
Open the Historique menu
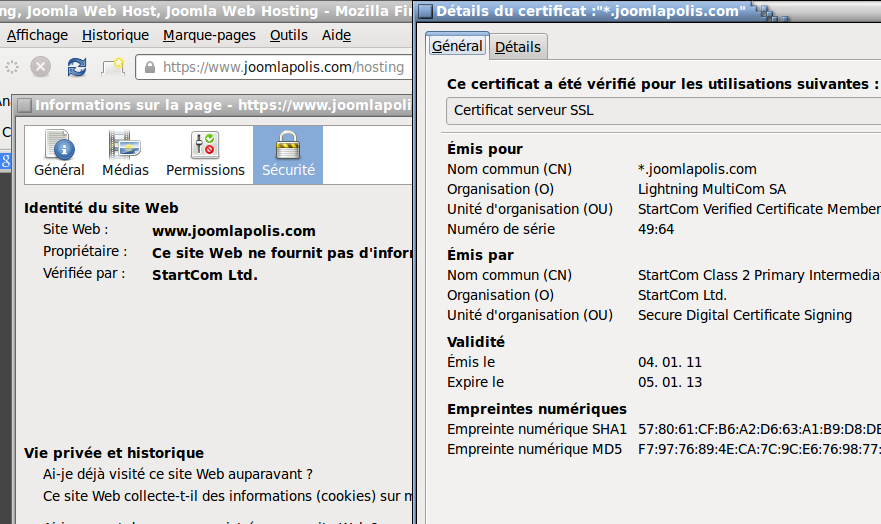[x=115, y=35]
